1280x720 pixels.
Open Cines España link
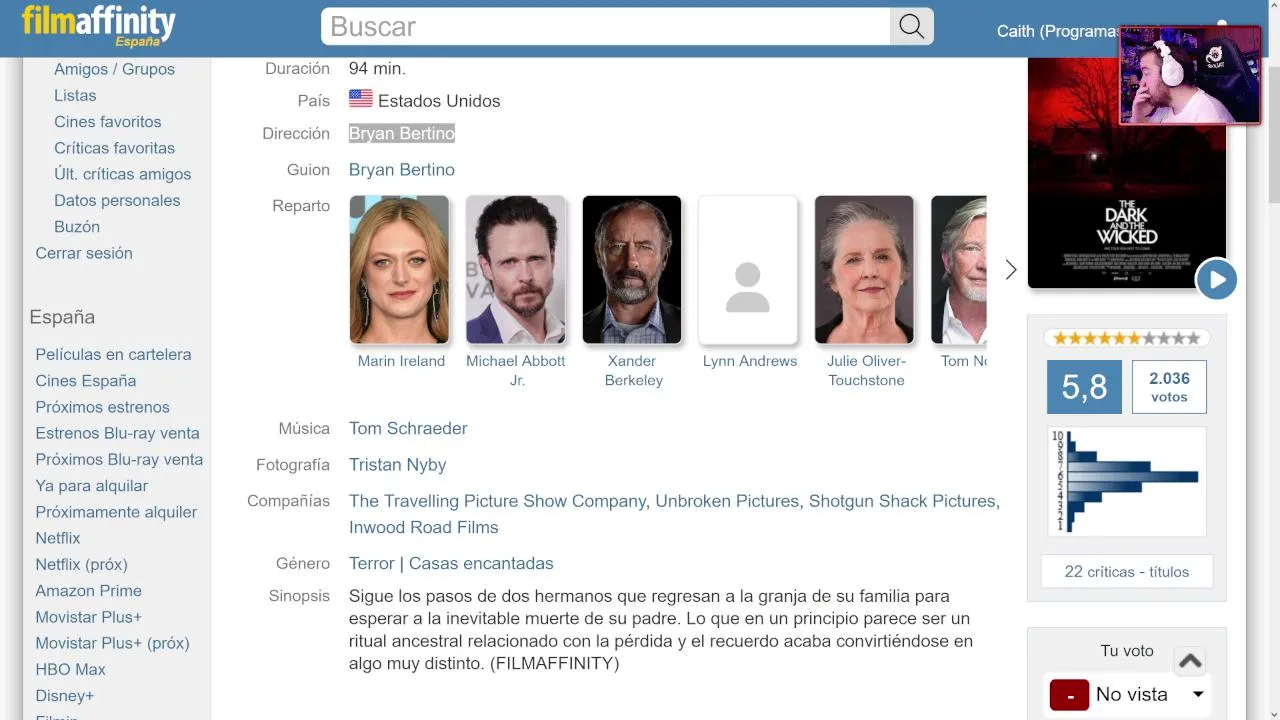click(85, 380)
